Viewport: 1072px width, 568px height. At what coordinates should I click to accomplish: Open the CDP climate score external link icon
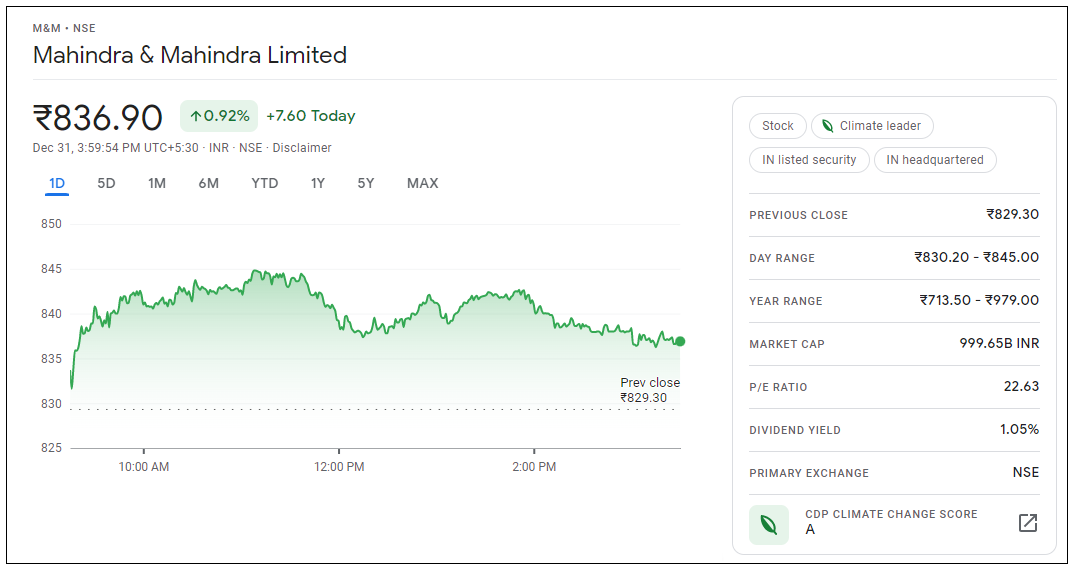1028,523
